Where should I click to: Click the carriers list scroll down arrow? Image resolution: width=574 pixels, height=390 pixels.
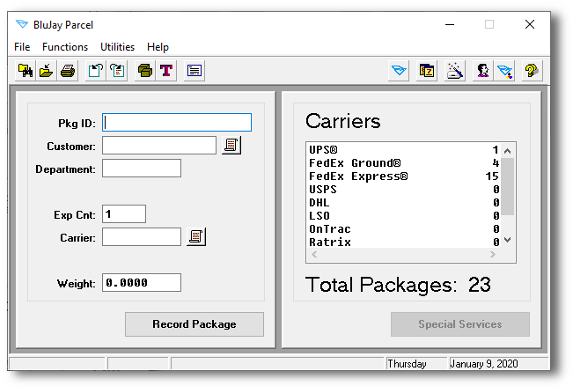pos(507,240)
